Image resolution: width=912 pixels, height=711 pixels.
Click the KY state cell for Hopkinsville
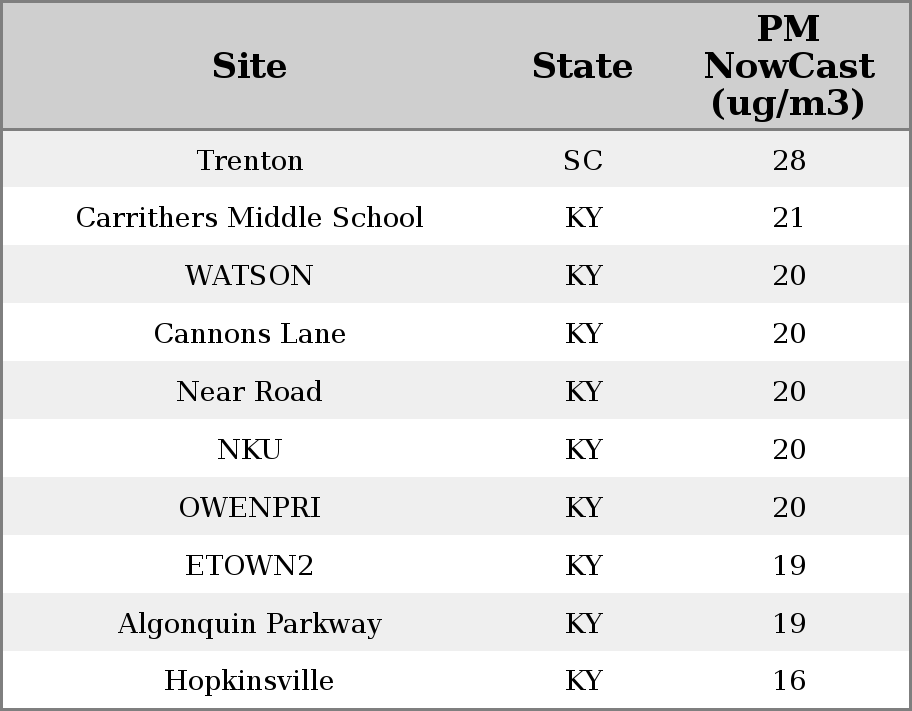click(x=583, y=681)
